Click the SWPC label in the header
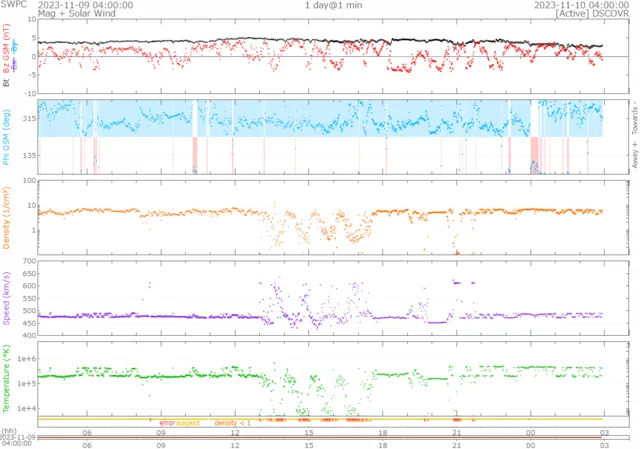The image size is (640, 449). tap(13, 5)
